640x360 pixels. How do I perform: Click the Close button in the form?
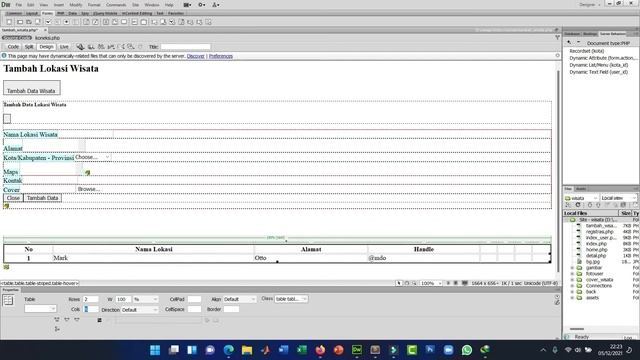pyautogui.click(x=13, y=198)
